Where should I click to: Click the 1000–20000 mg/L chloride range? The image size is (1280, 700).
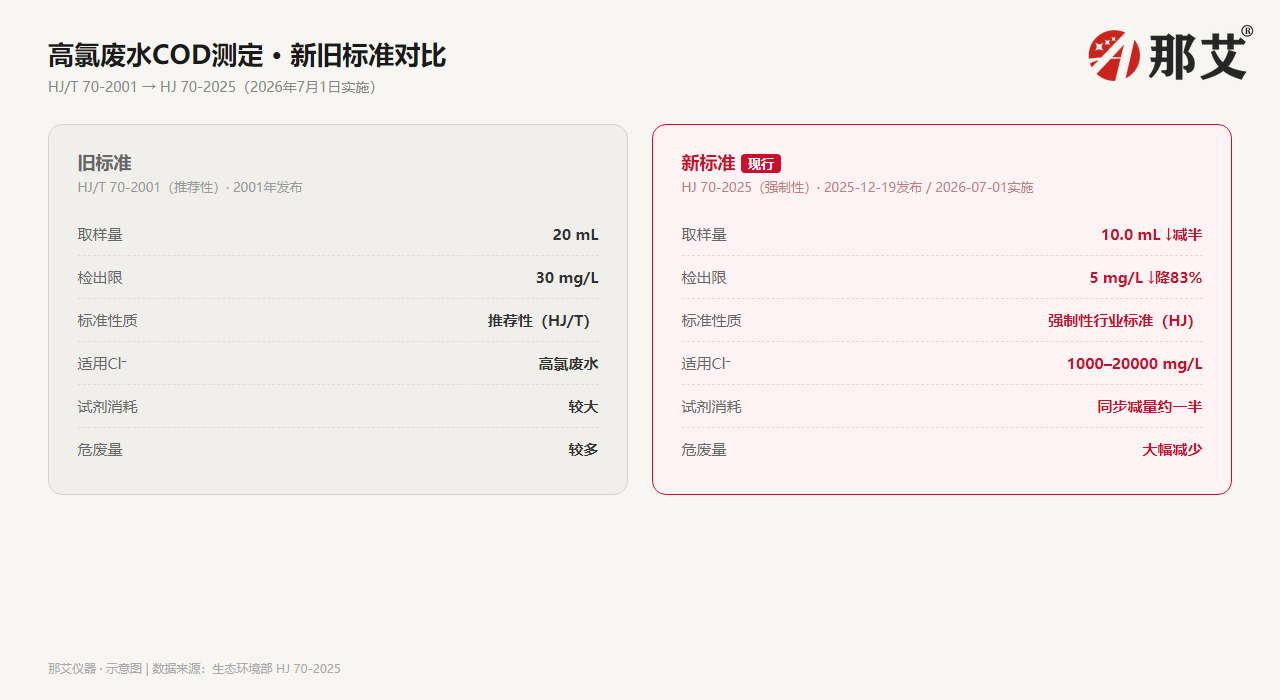[1135, 364]
